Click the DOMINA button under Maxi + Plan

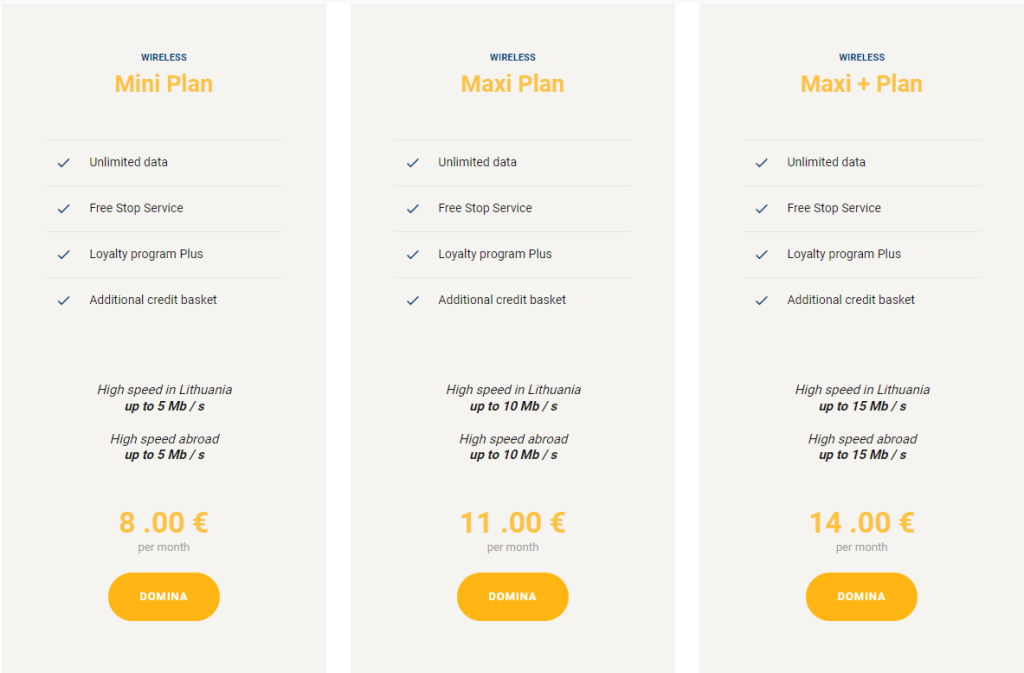coord(861,596)
